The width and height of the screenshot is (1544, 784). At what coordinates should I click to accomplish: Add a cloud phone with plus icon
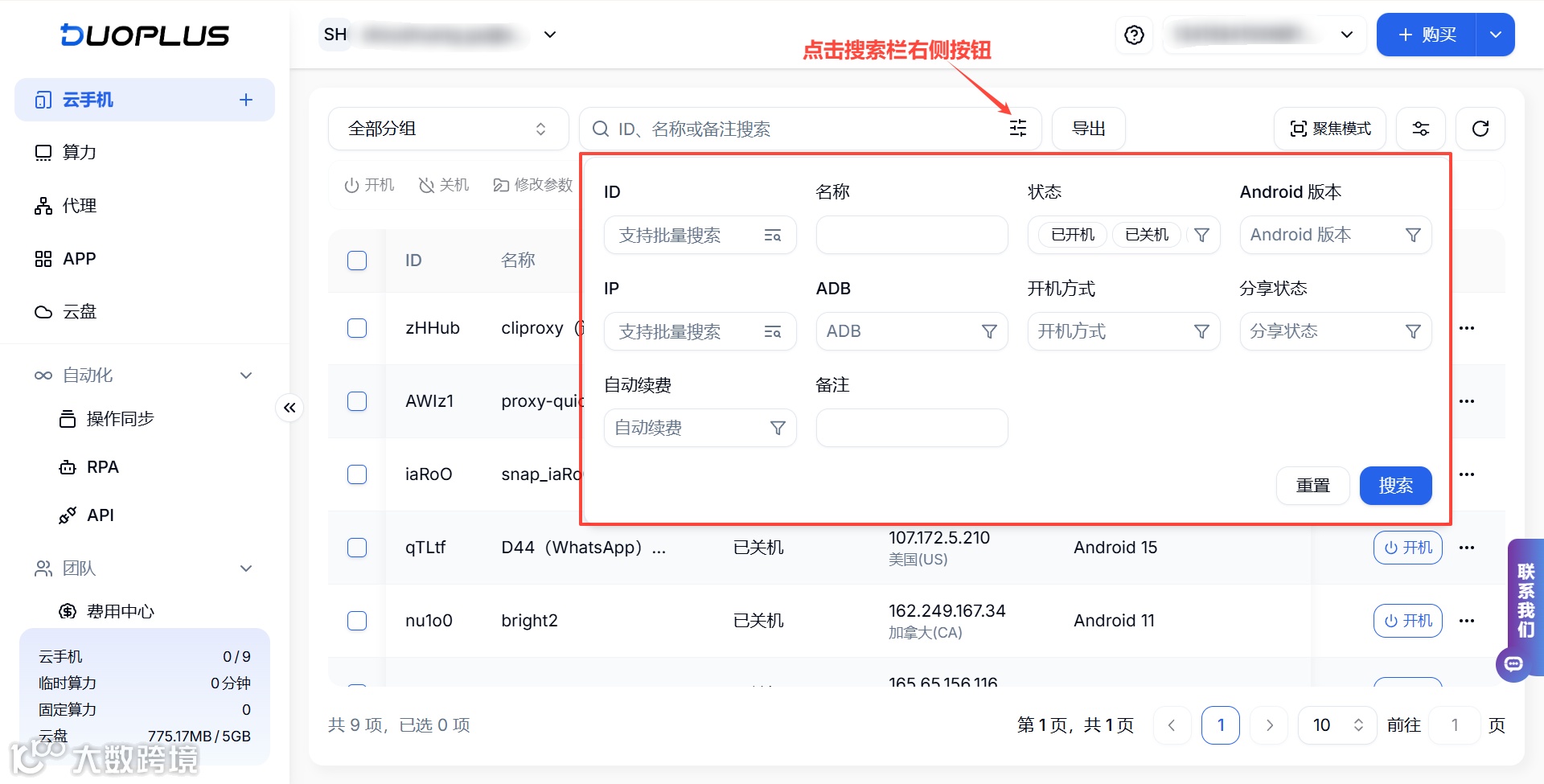click(246, 100)
